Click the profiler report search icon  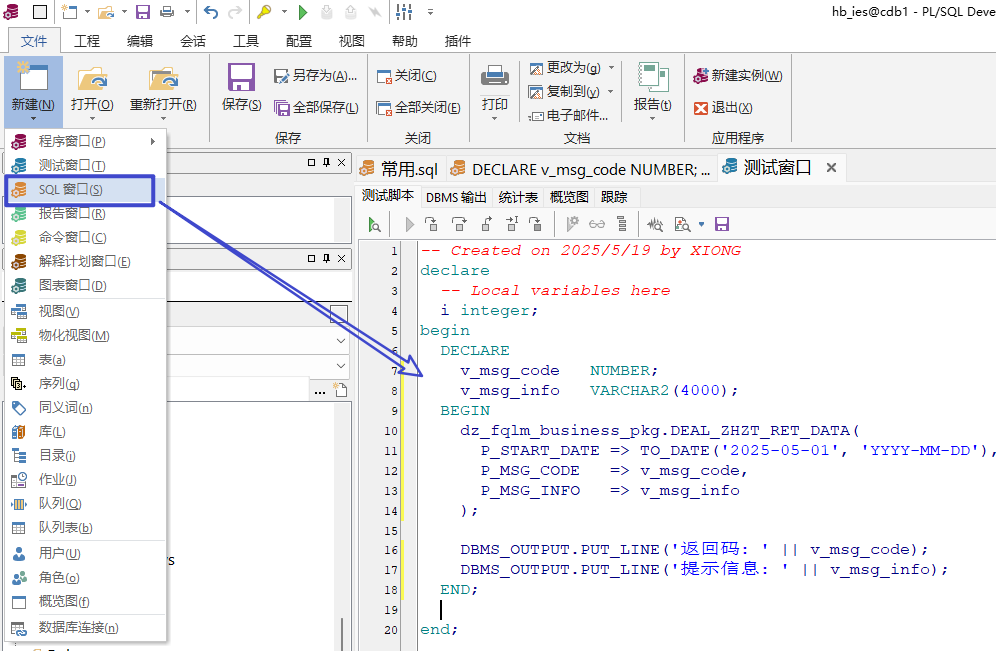(682, 224)
